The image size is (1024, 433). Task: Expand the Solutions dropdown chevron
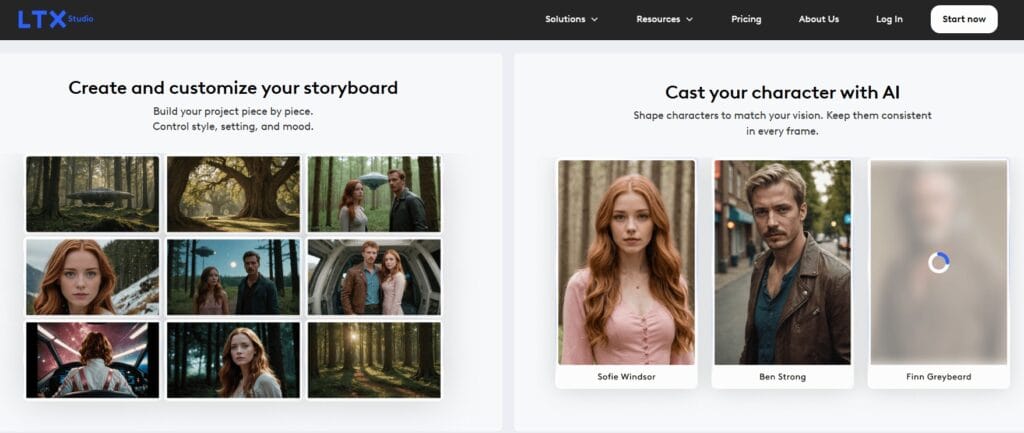point(594,20)
